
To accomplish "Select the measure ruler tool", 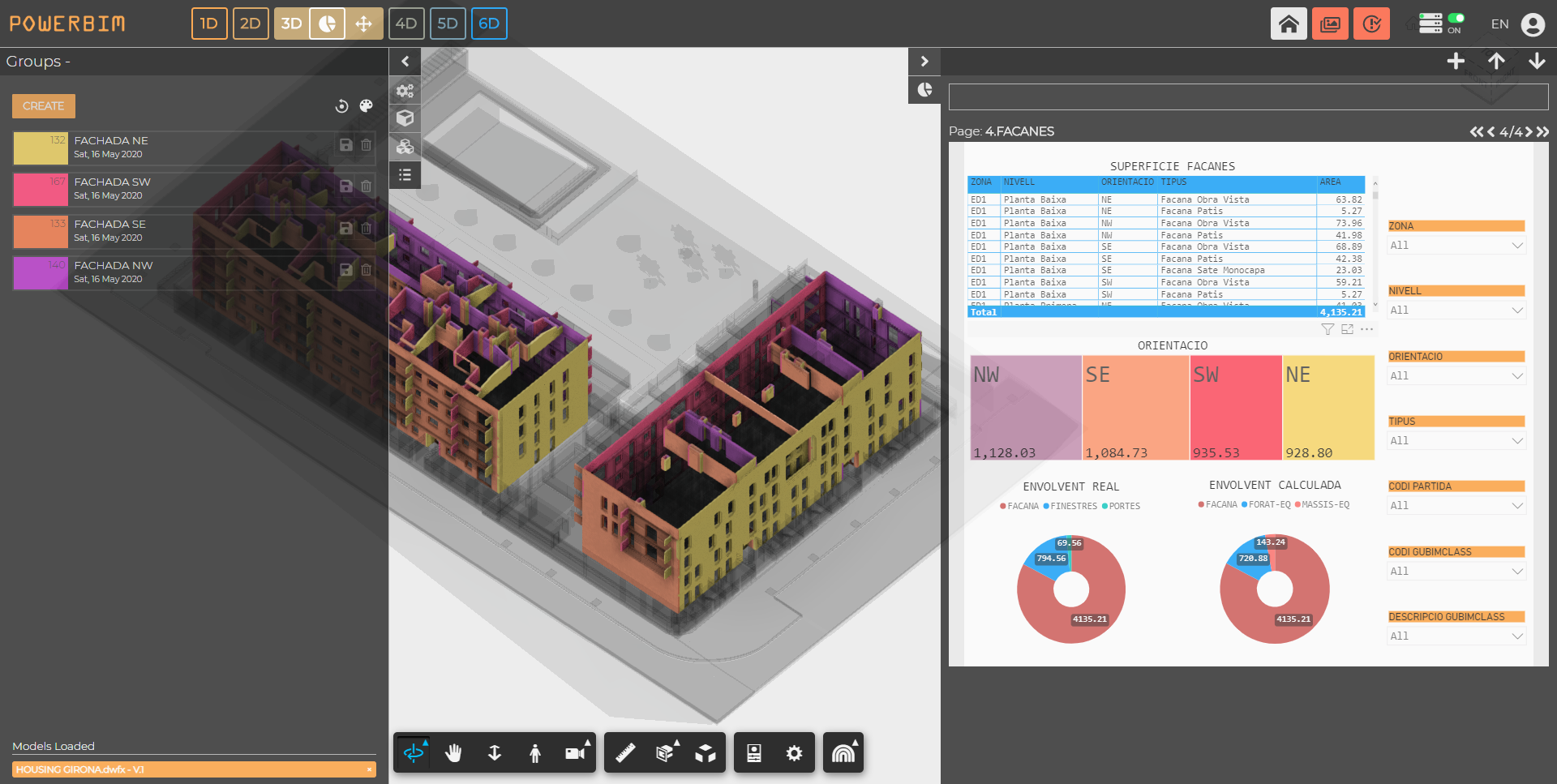I will 625,753.
